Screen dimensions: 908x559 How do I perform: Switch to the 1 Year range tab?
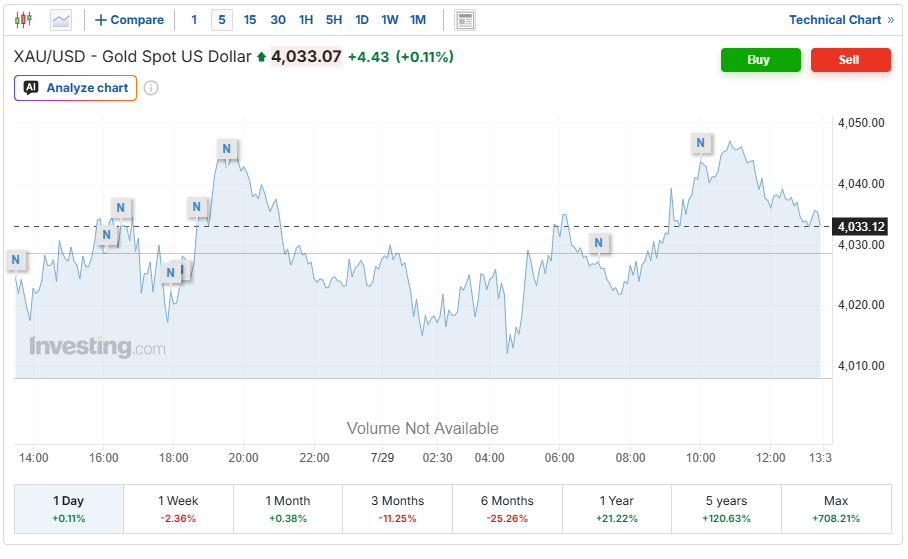pos(617,509)
